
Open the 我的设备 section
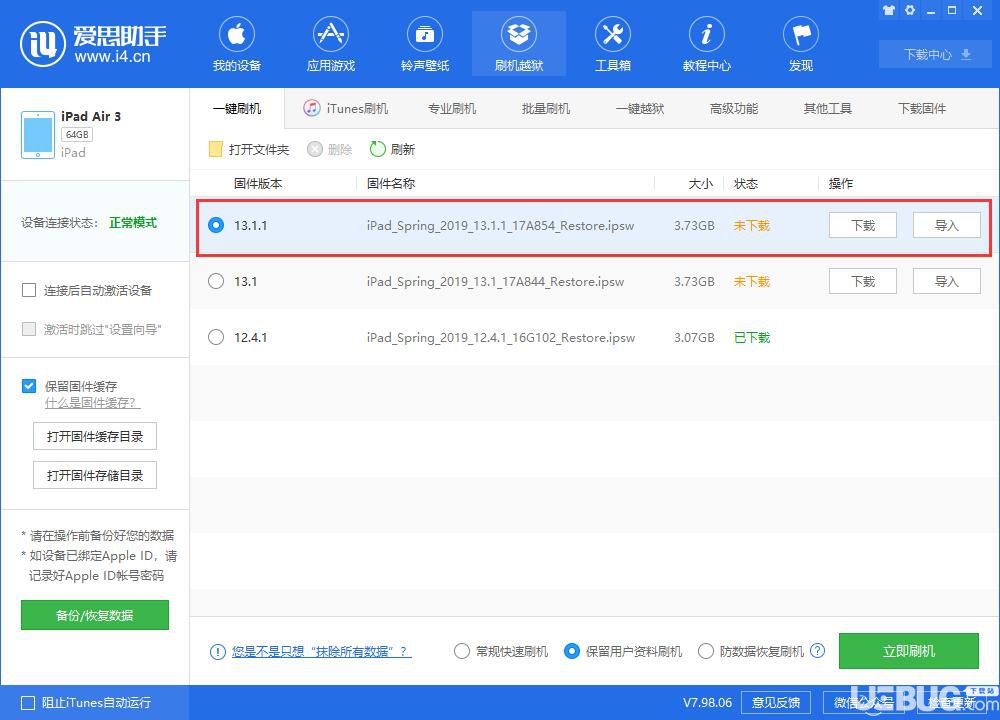(237, 45)
